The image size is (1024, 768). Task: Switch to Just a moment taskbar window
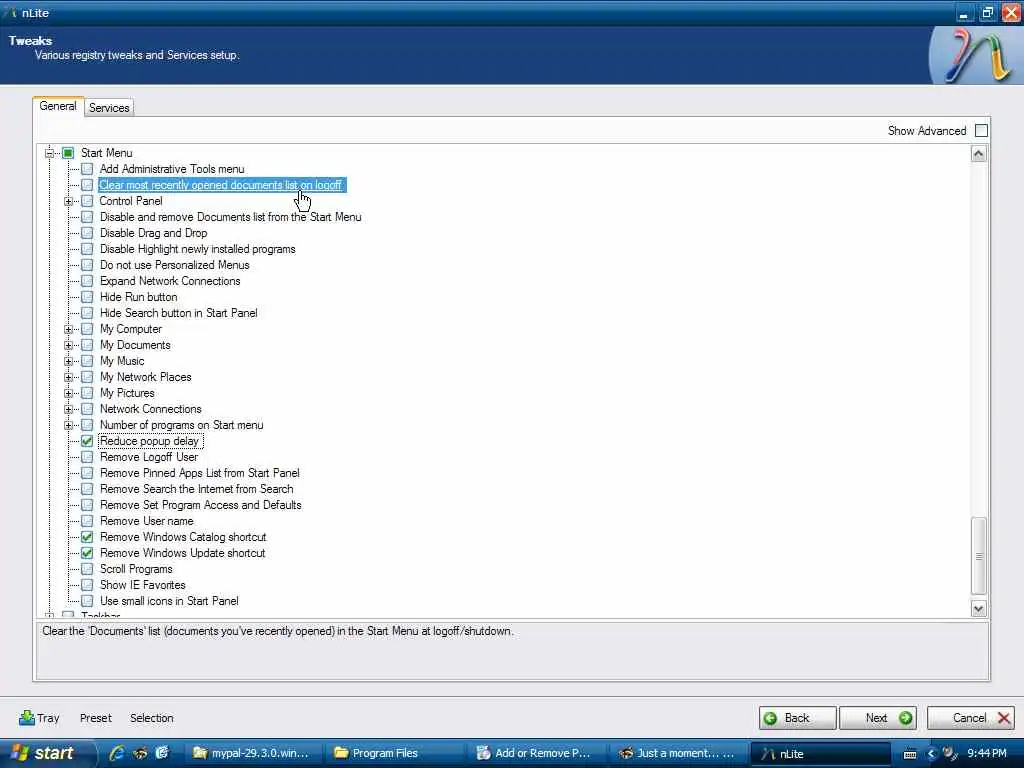pyautogui.click(x=677, y=753)
